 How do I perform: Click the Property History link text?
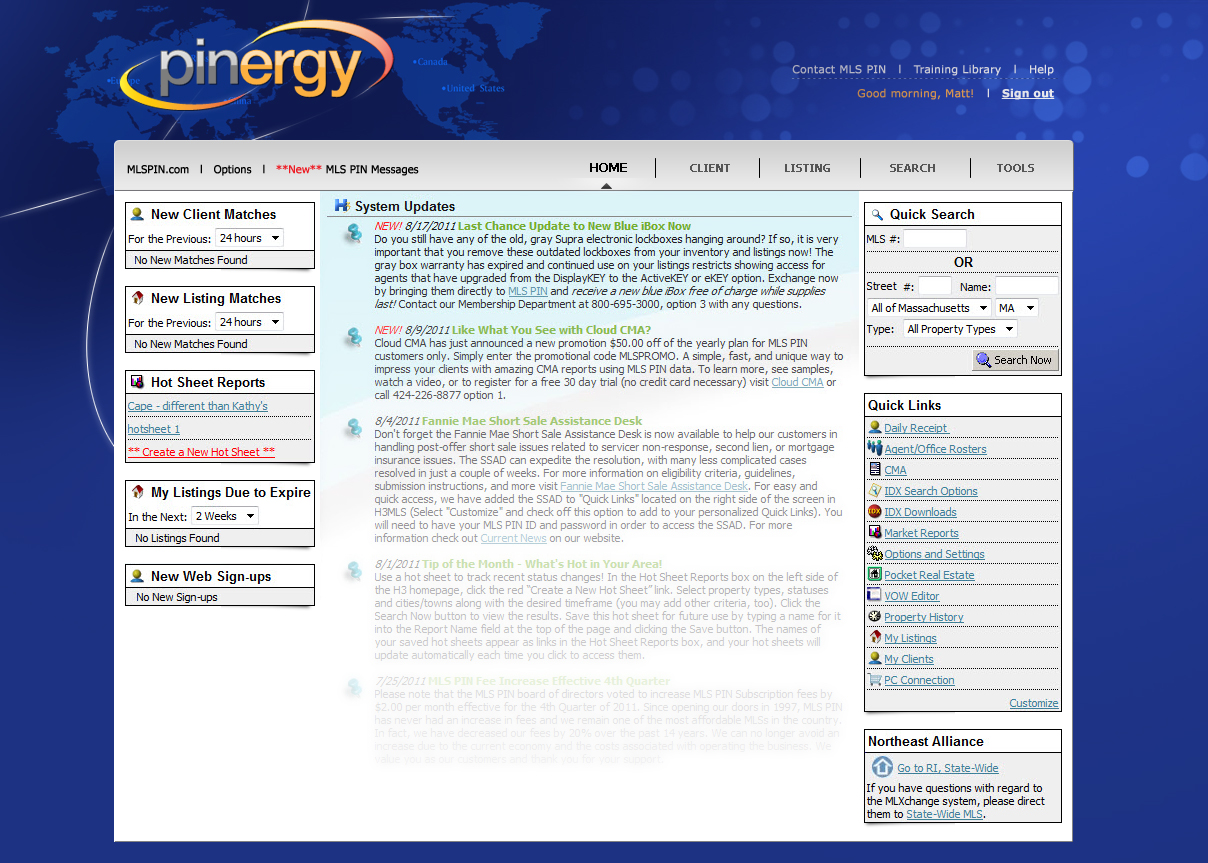click(924, 617)
